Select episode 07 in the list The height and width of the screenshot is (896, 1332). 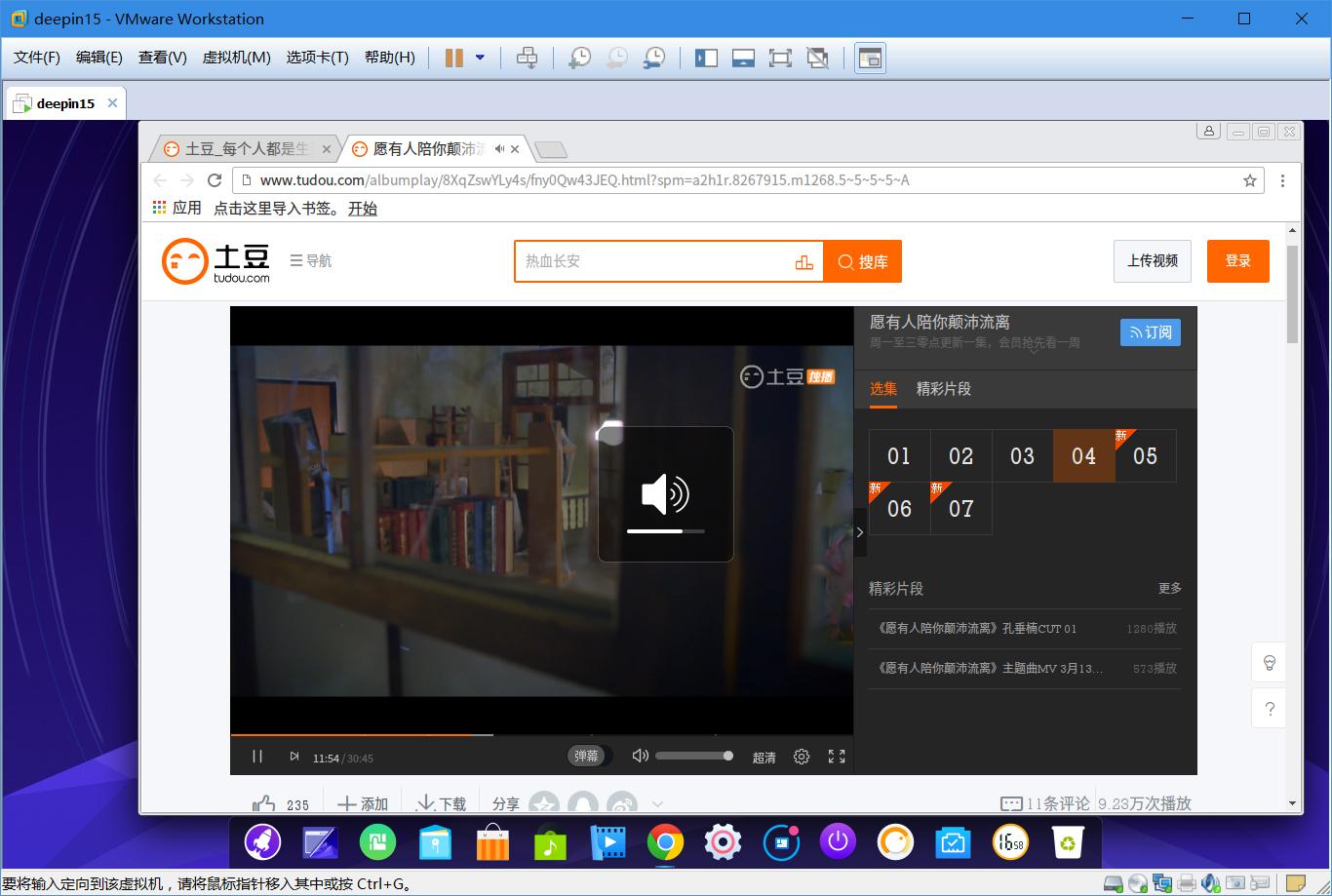coord(960,508)
